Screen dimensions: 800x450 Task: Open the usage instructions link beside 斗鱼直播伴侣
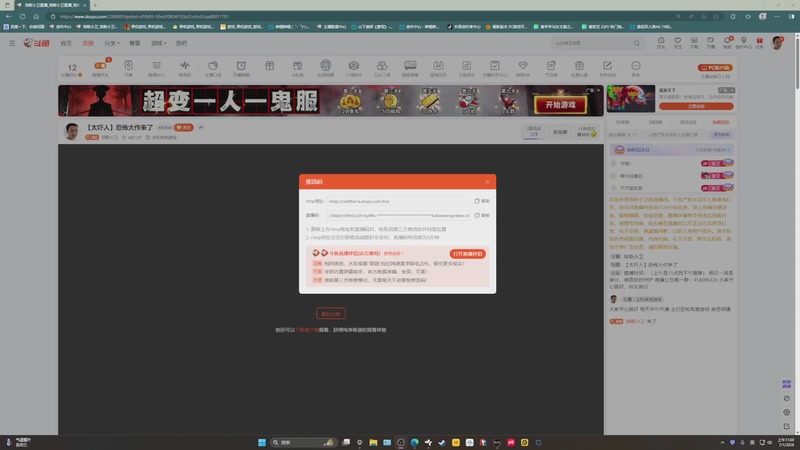393,253
